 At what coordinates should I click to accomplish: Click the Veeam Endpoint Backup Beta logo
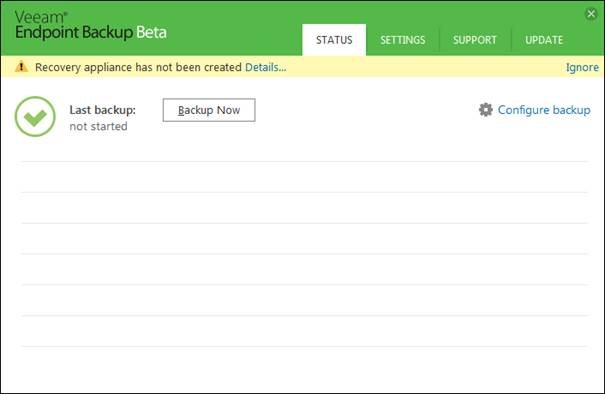point(91,25)
